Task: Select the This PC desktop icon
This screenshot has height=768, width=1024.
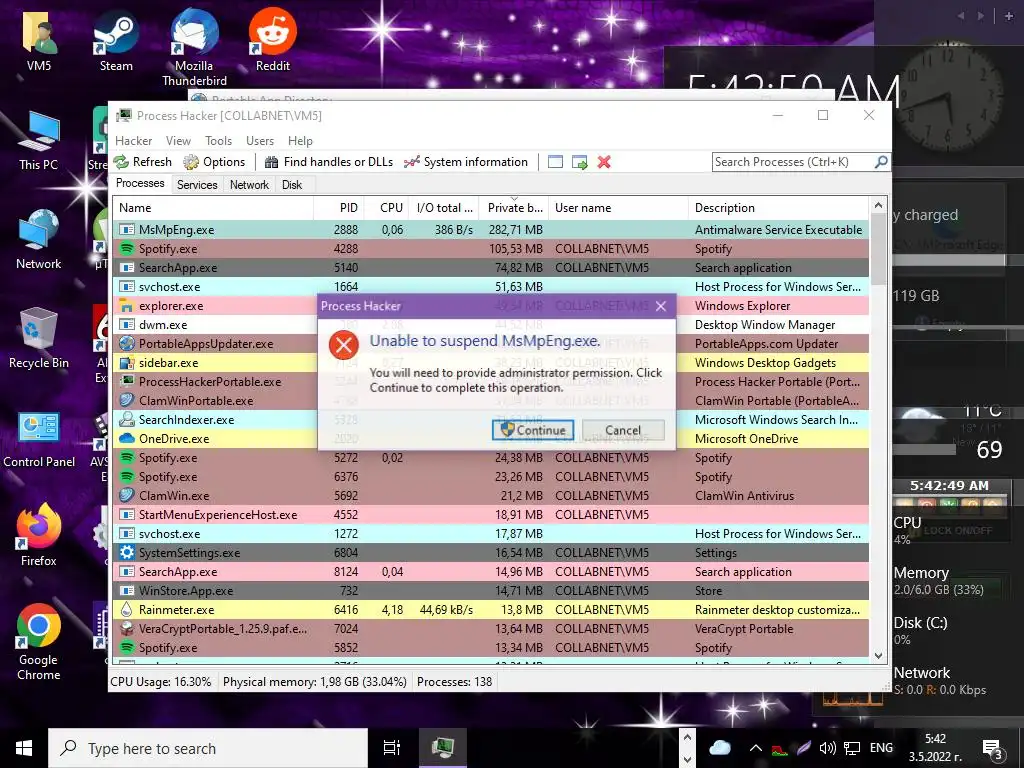Action: pyautogui.click(x=39, y=140)
